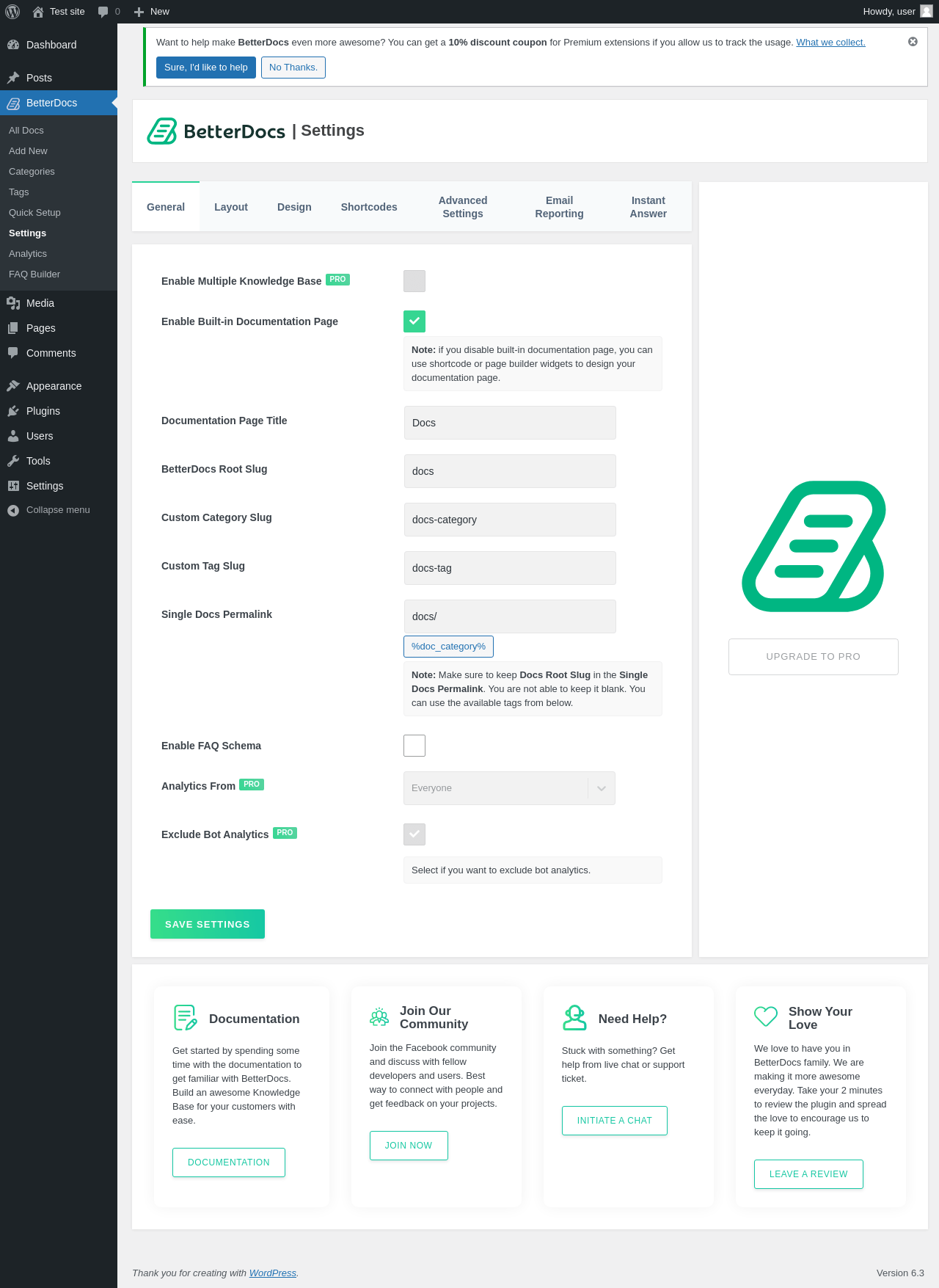This screenshot has width=939, height=1288.
Task: Click the Show Your Love heart icon
Action: [766, 1016]
